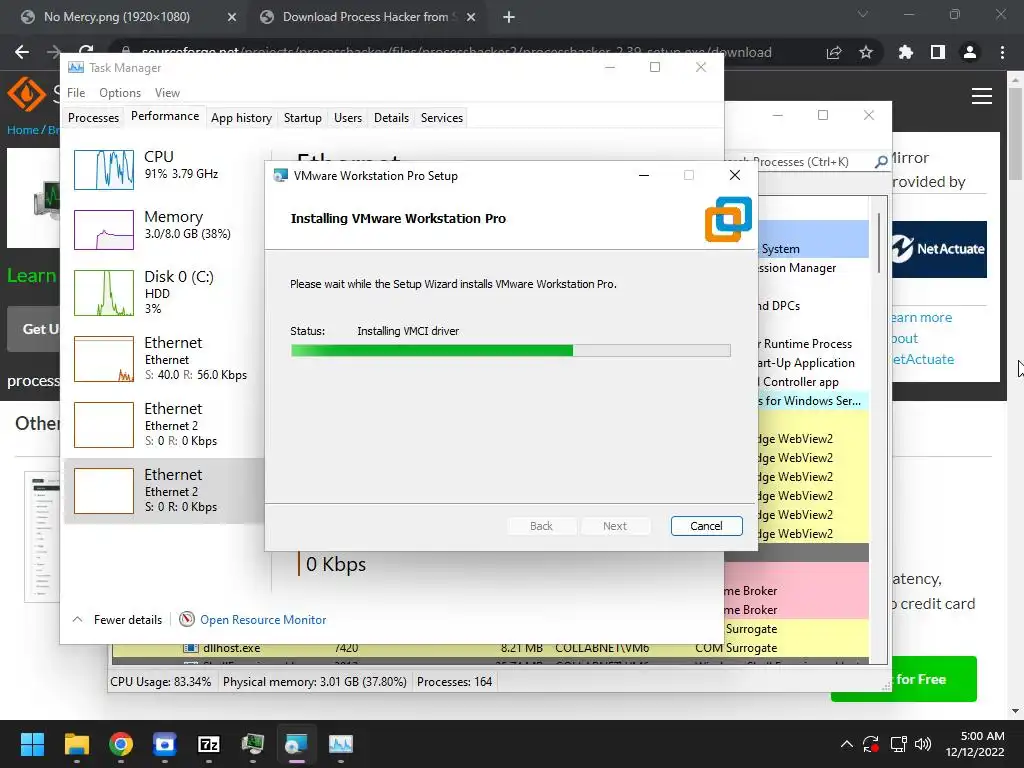Collapse with Fewer details
The width and height of the screenshot is (1024, 768).
pyautogui.click(x=118, y=620)
